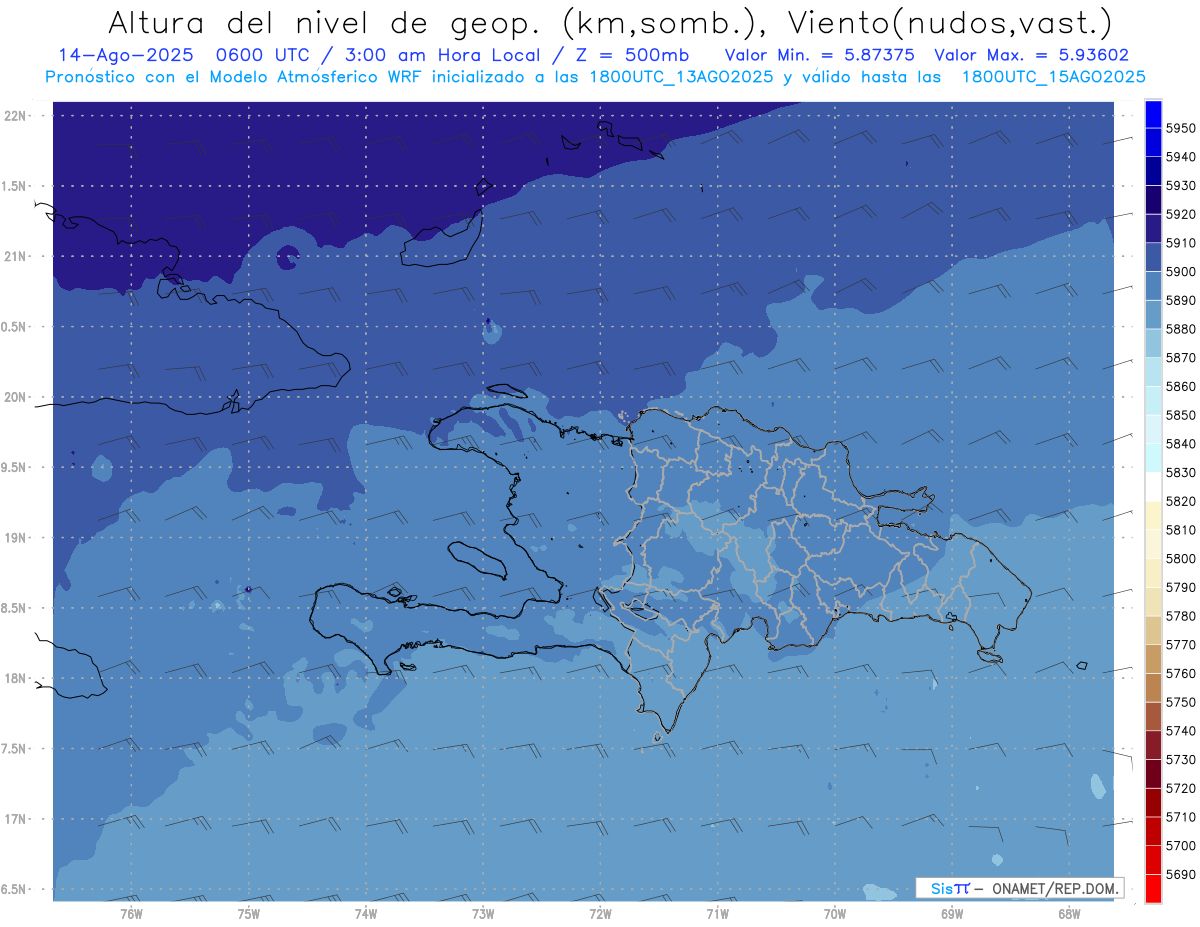Click legend value 5760

tap(1180, 673)
